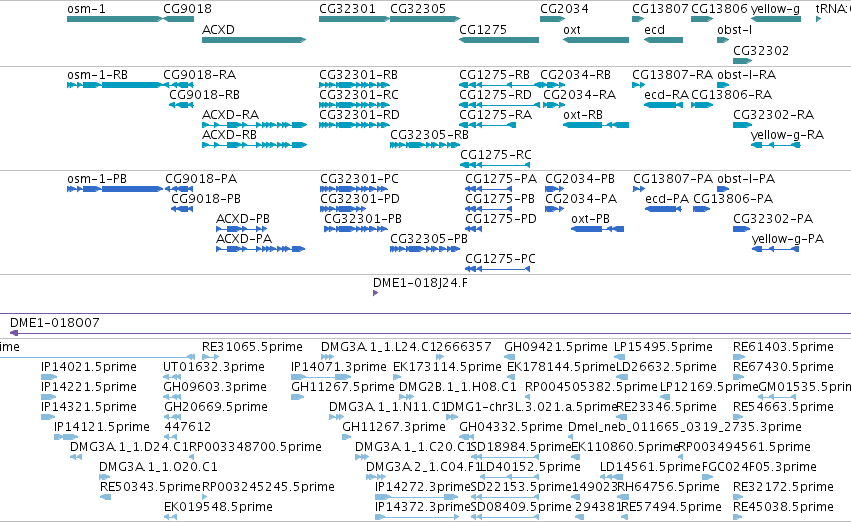
Task: Select the osm-1 gene bar in top track
Action: 115,19
